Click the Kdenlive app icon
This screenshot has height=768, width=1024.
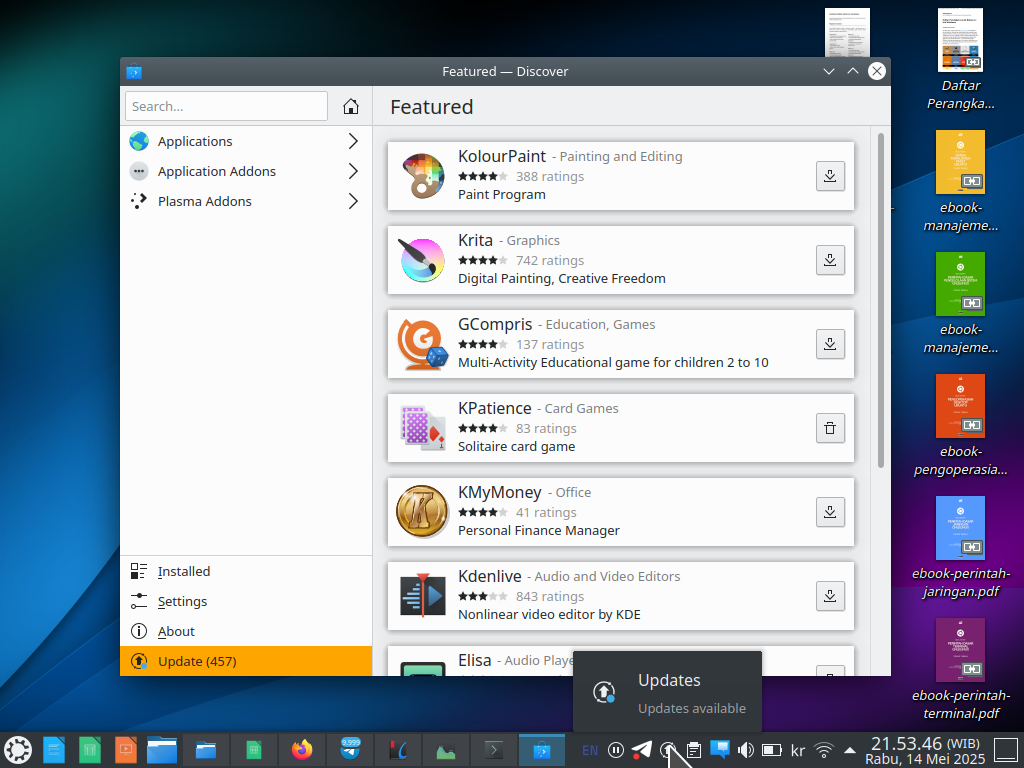pyautogui.click(x=423, y=596)
